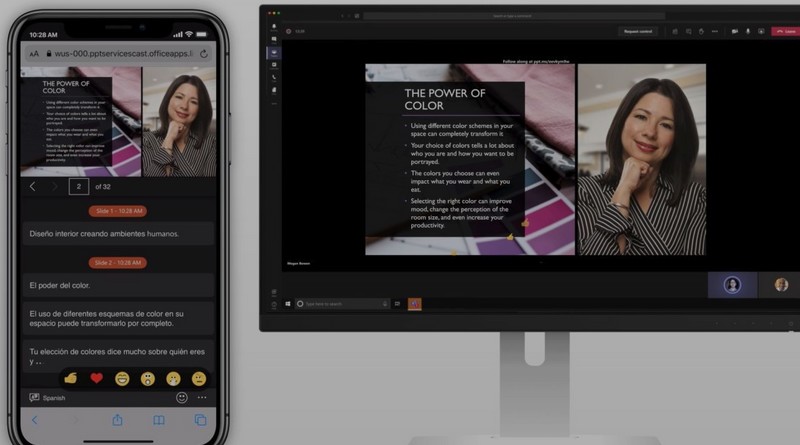Open Safari bookmarks
Image resolution: width=800 pixels, height=445 pixels.
(x=159, y=420)
